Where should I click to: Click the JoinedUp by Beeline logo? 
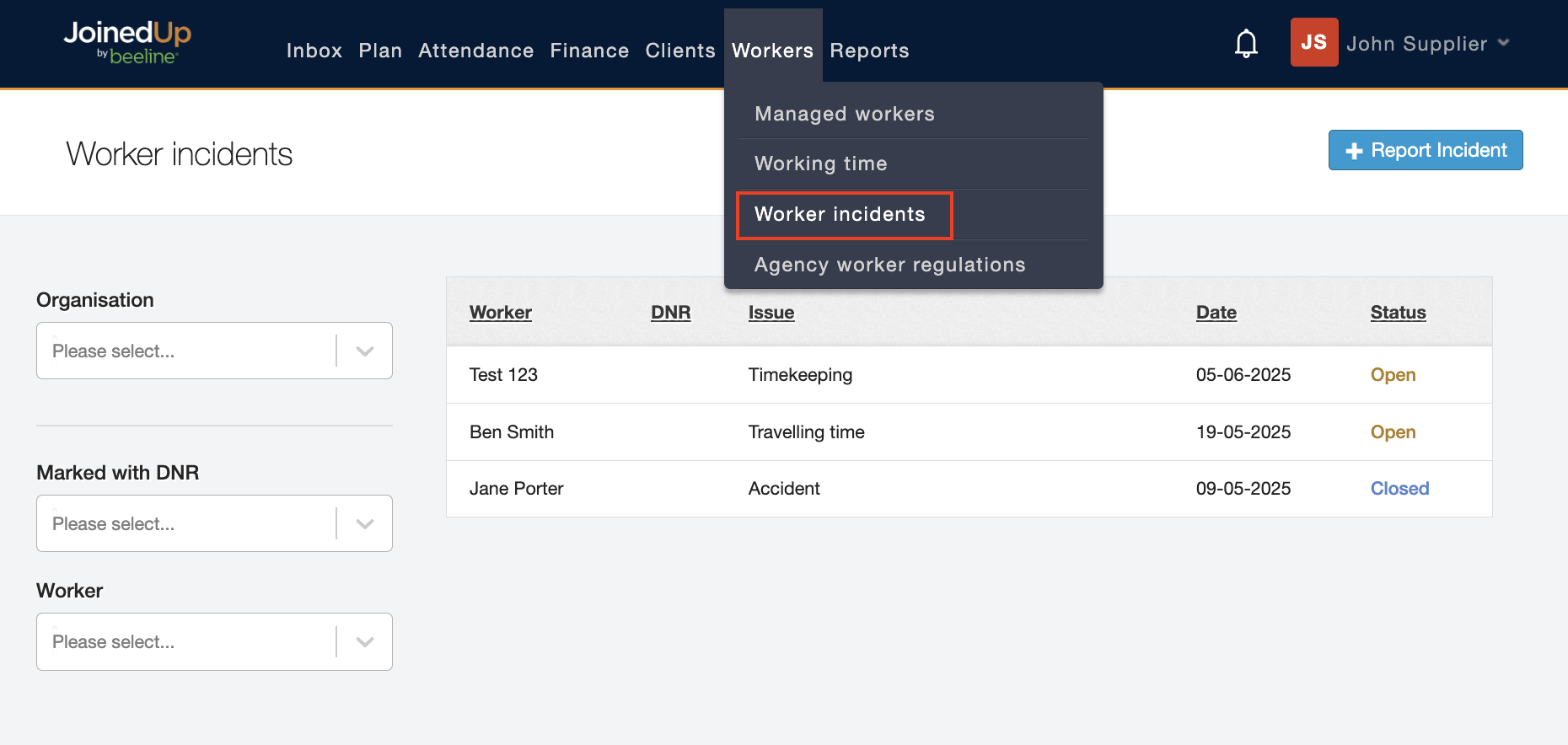tap(127, 42)
